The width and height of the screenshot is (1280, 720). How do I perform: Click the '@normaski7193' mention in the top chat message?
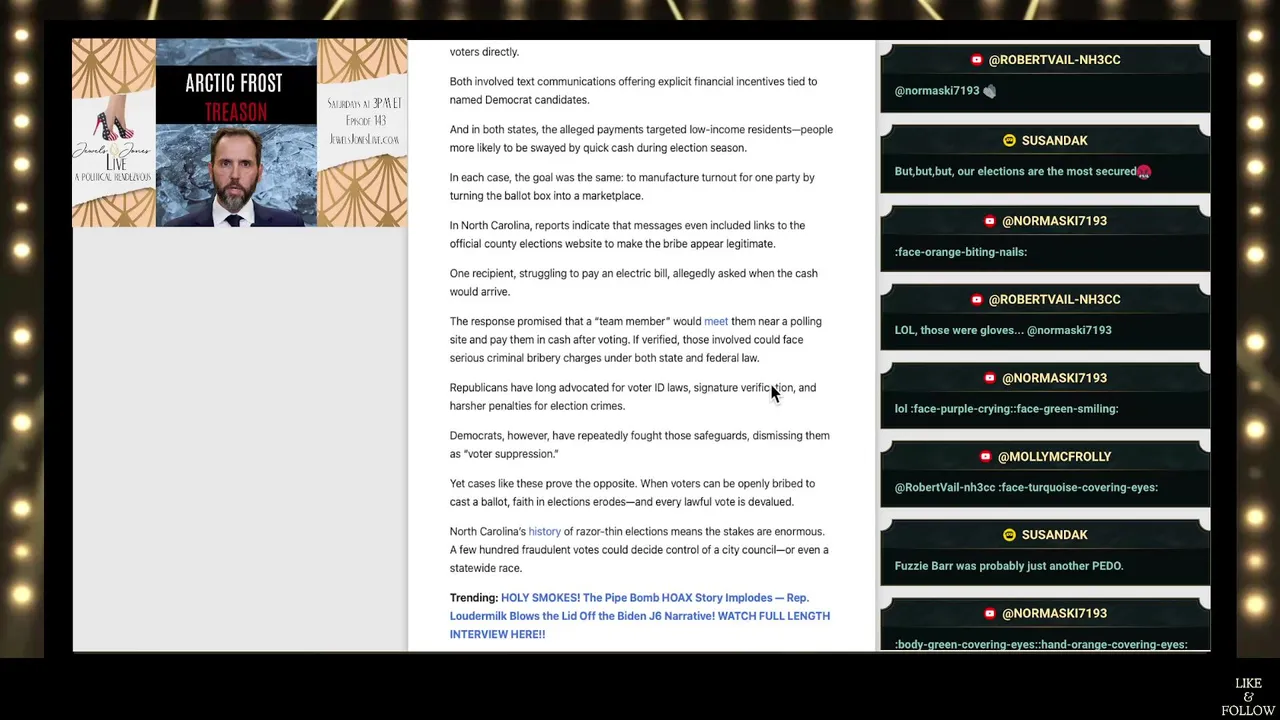point(937,91)
